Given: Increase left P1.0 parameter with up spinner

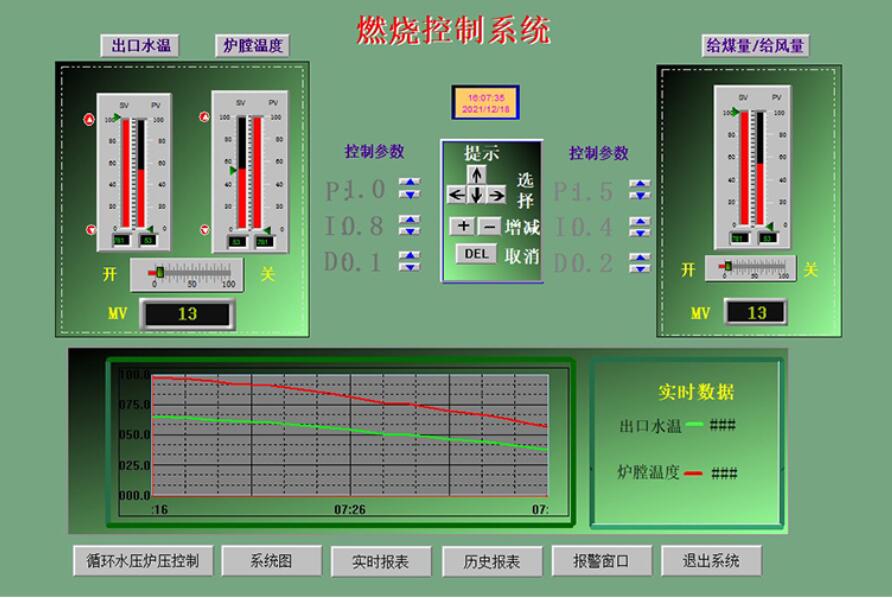Looking at the screenshot, I should pos(410,183).
